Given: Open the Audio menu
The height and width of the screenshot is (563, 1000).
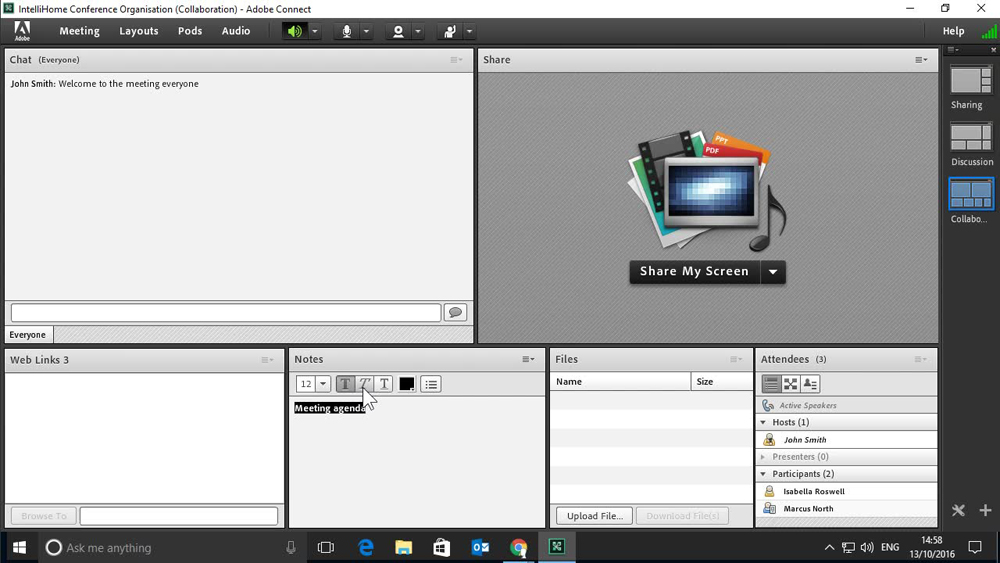Looking at the screenshot, I should (235, 31).
